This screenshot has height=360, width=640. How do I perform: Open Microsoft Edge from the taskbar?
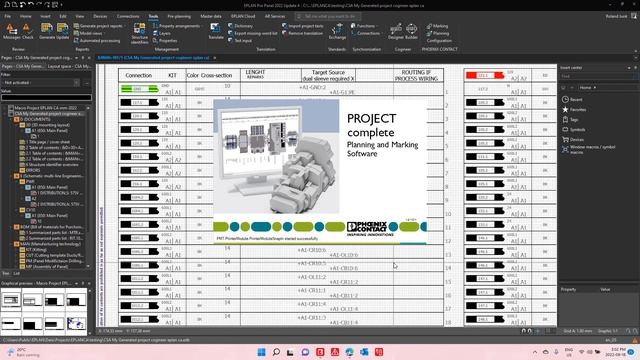coord(349,352)
